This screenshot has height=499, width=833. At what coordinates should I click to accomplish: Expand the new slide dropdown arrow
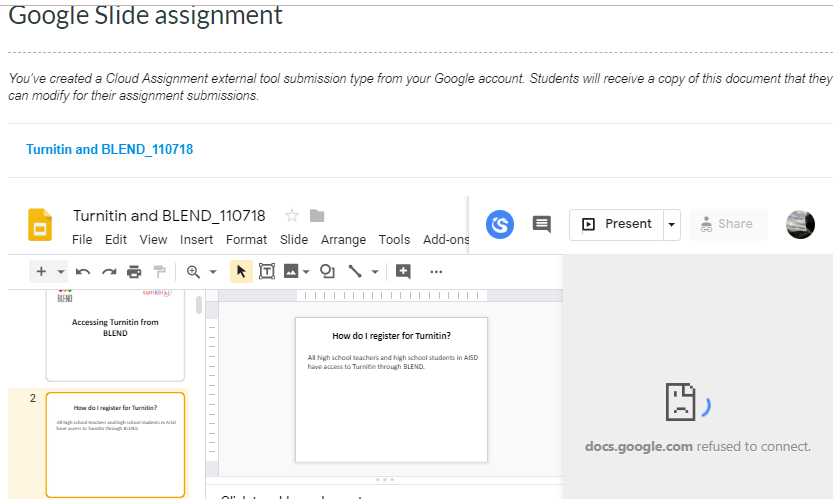(x=62, y=272)
